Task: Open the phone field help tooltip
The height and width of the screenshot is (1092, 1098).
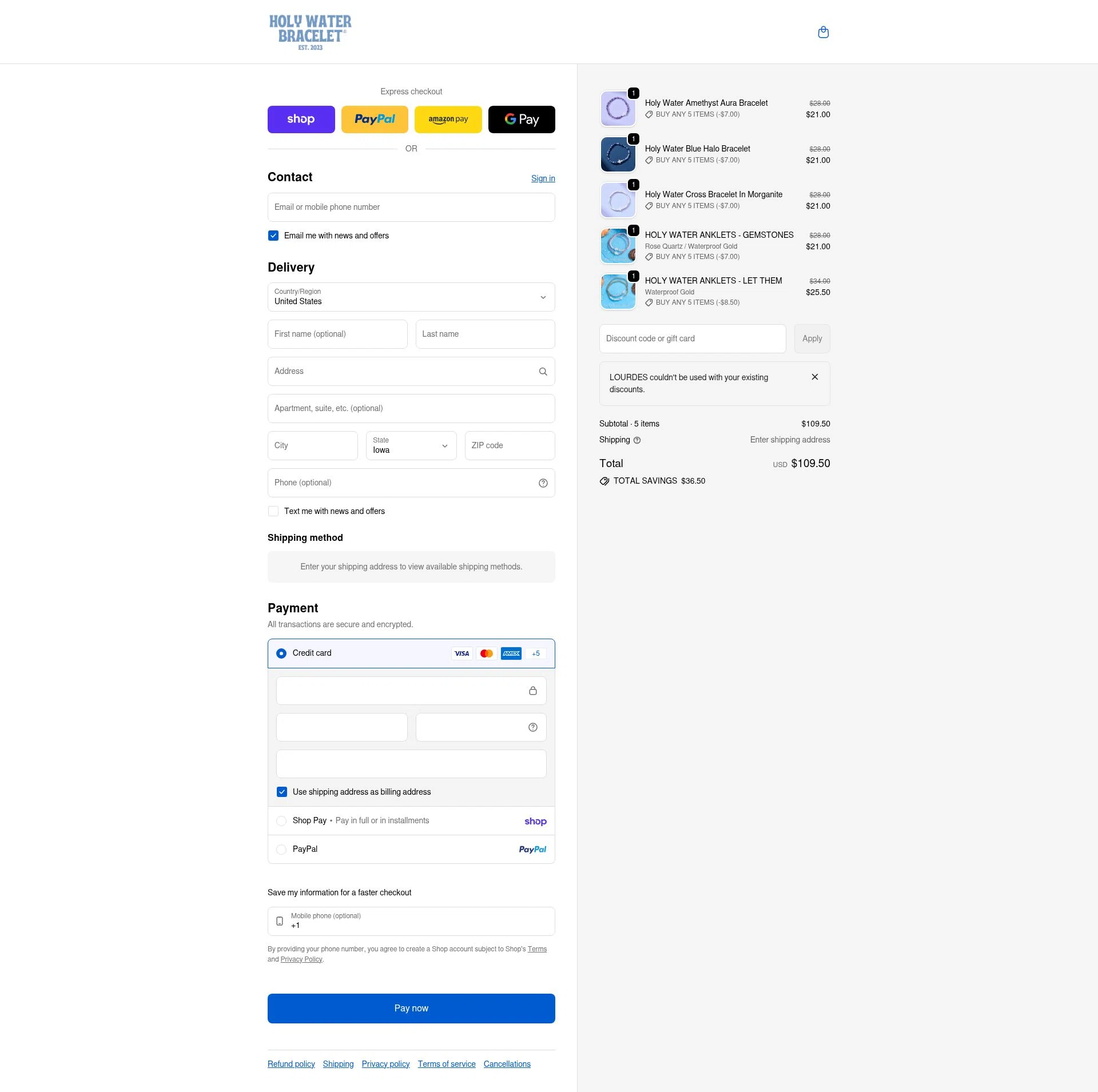Action: click(x=543, y=483)
